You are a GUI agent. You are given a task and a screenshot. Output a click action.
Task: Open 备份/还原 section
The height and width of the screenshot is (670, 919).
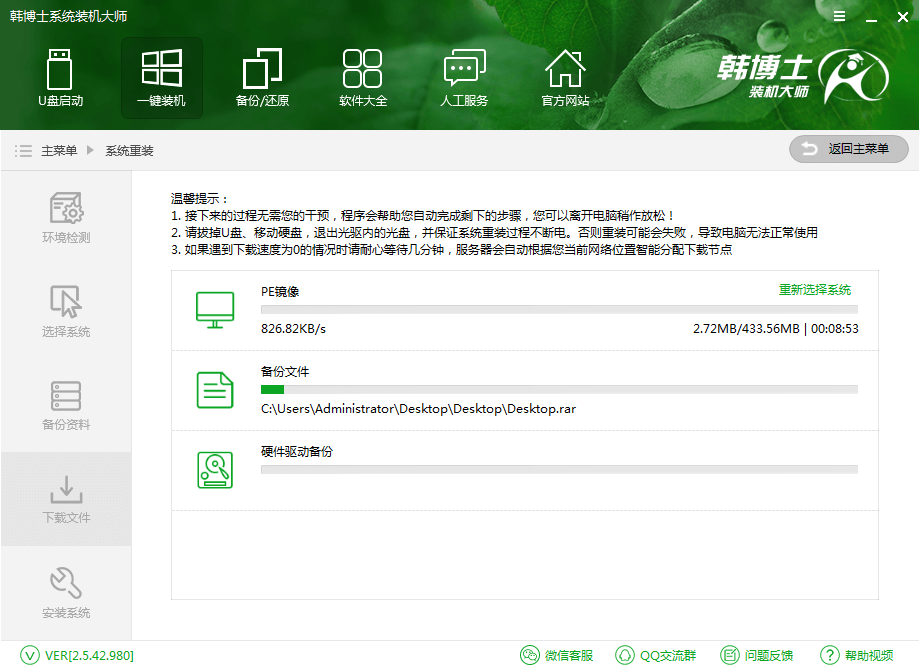(x=262, y=78)
